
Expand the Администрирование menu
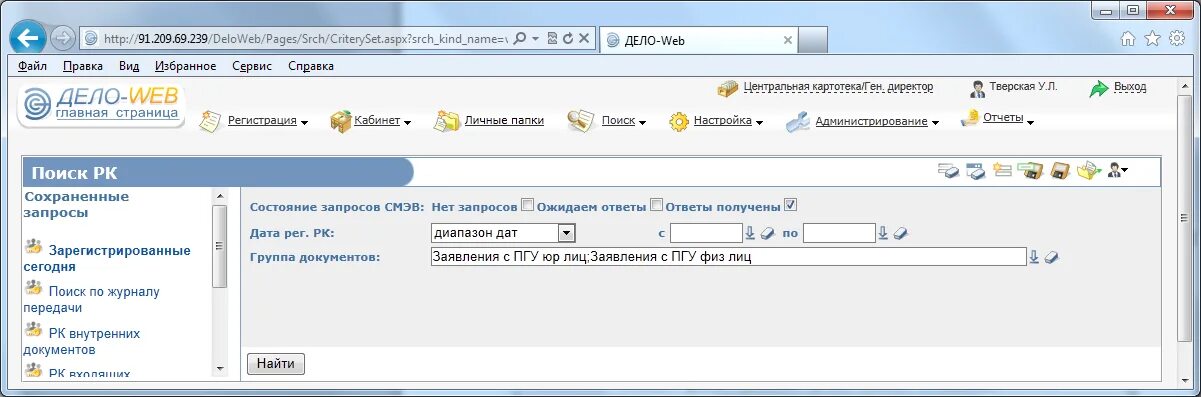click(x=936, y=123)
